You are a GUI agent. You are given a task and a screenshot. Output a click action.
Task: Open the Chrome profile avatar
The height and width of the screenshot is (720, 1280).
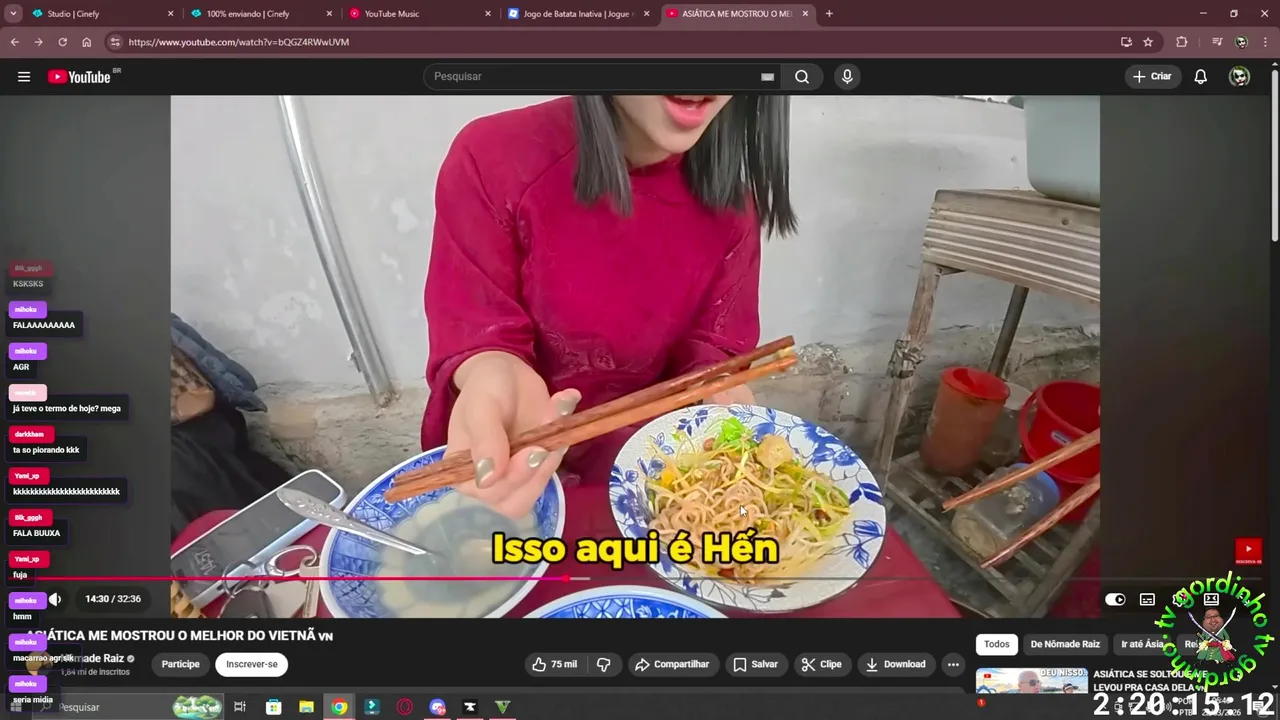pos(1241,42)
